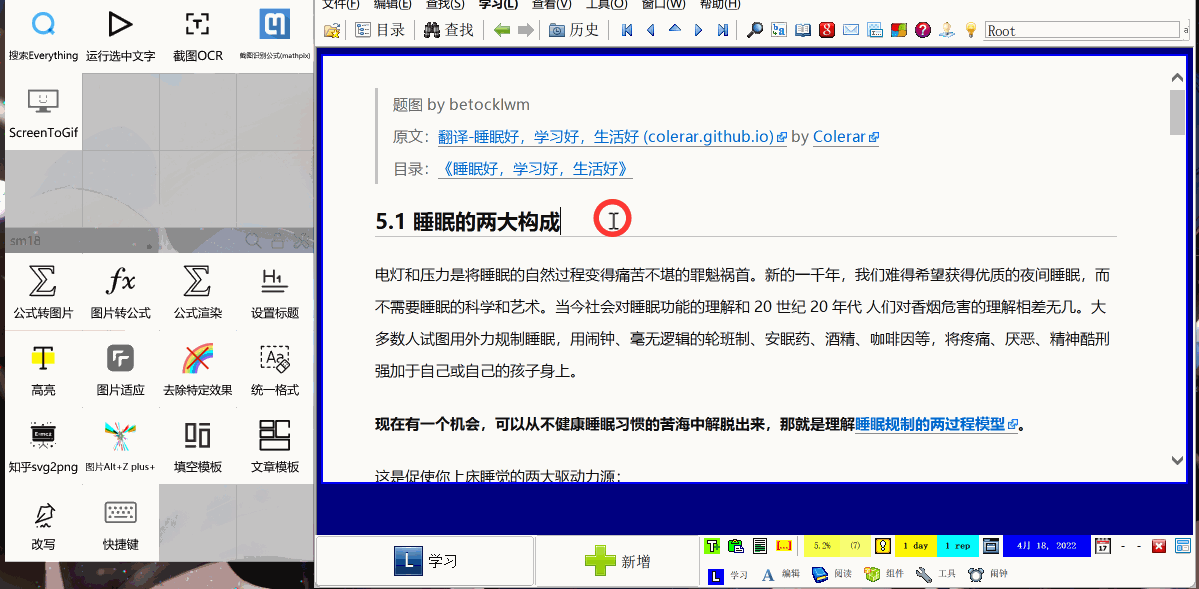The image size is (1199, 589).
Task: Click the 4月 18, 2022 date field
Action: pos(1045,546)
